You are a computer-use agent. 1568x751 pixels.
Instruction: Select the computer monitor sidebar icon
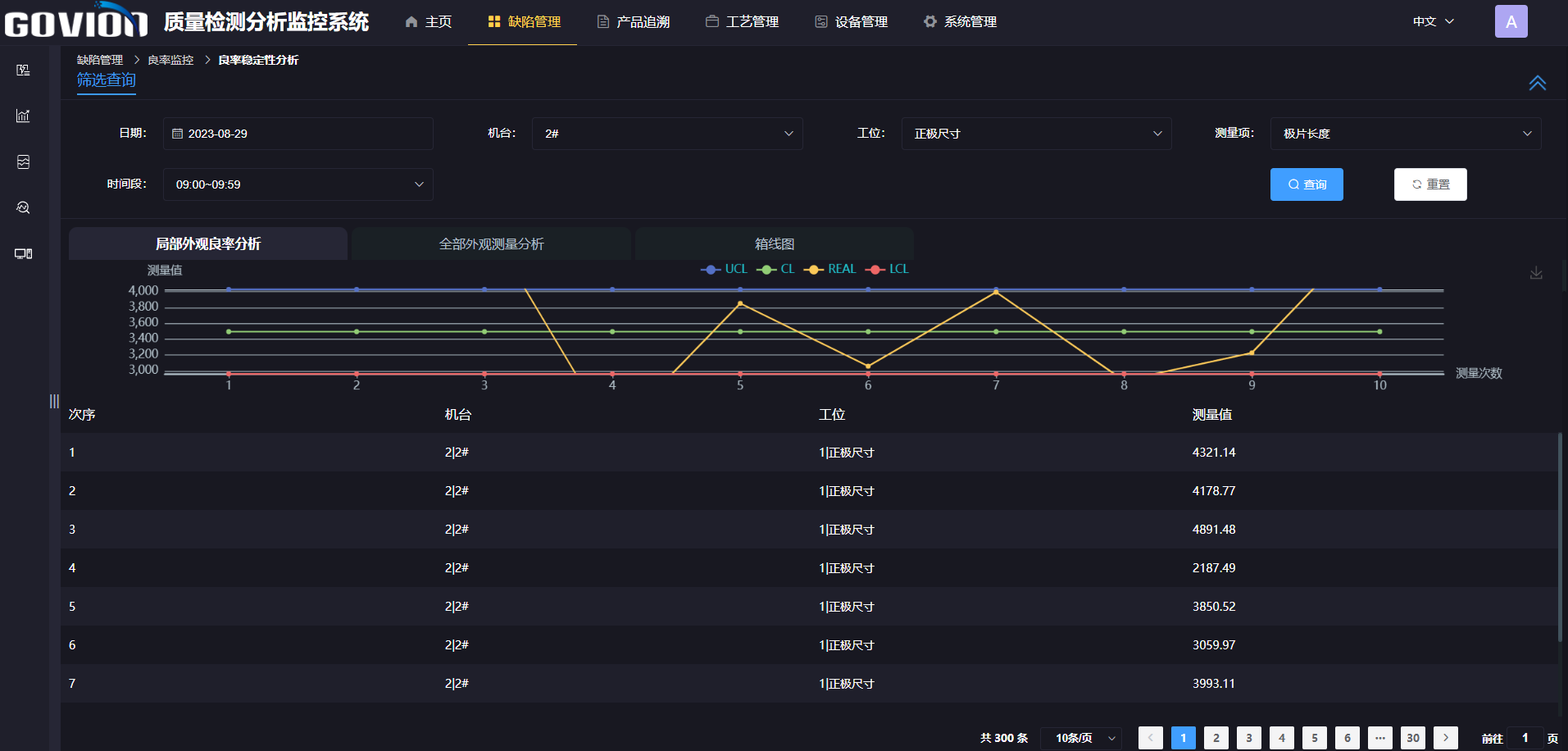click(x=23, y=253)
